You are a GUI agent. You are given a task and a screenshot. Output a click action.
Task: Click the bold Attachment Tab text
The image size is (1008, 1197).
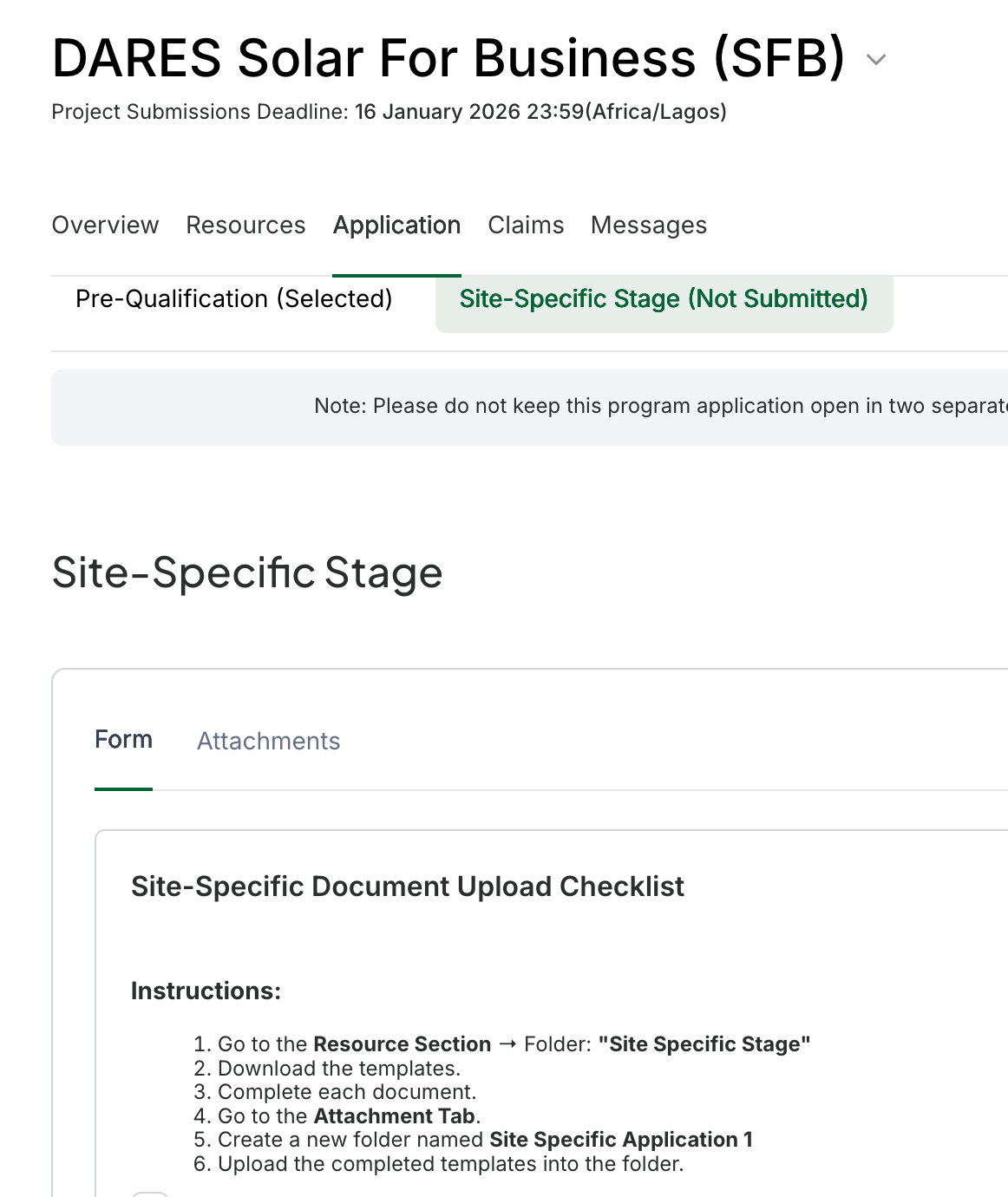click(x=394, y=1116)
